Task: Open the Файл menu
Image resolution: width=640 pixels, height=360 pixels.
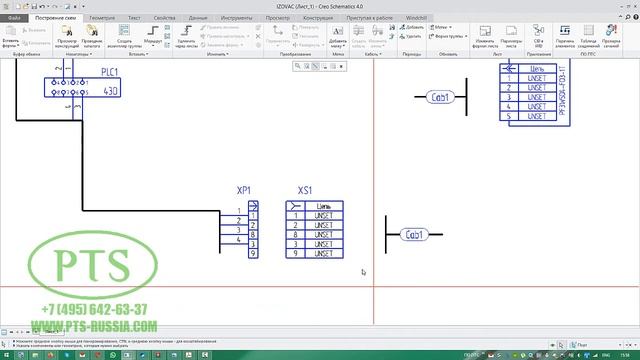Action: [14, 18]
